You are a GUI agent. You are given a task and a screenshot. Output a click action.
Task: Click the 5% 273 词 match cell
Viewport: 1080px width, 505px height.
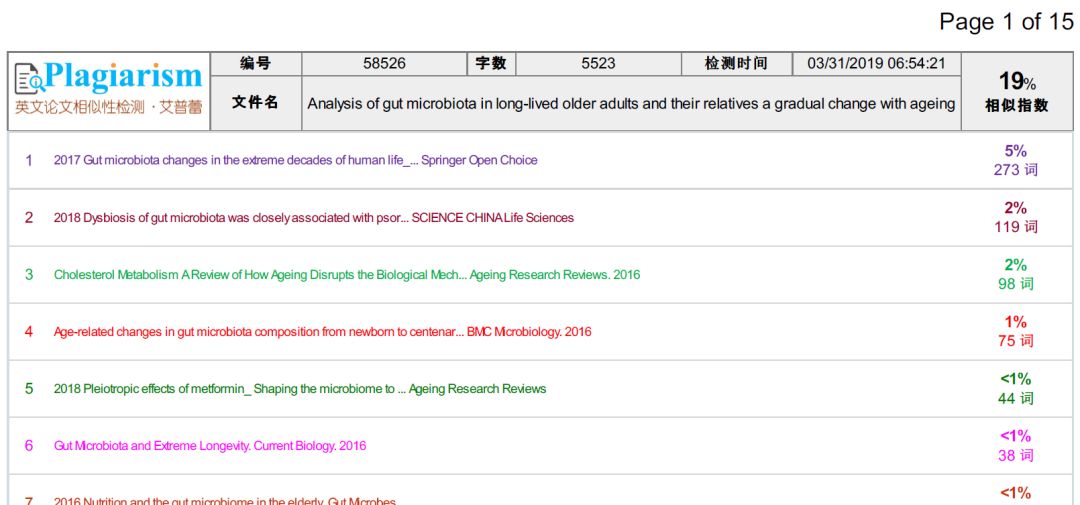pos(1016,161)
